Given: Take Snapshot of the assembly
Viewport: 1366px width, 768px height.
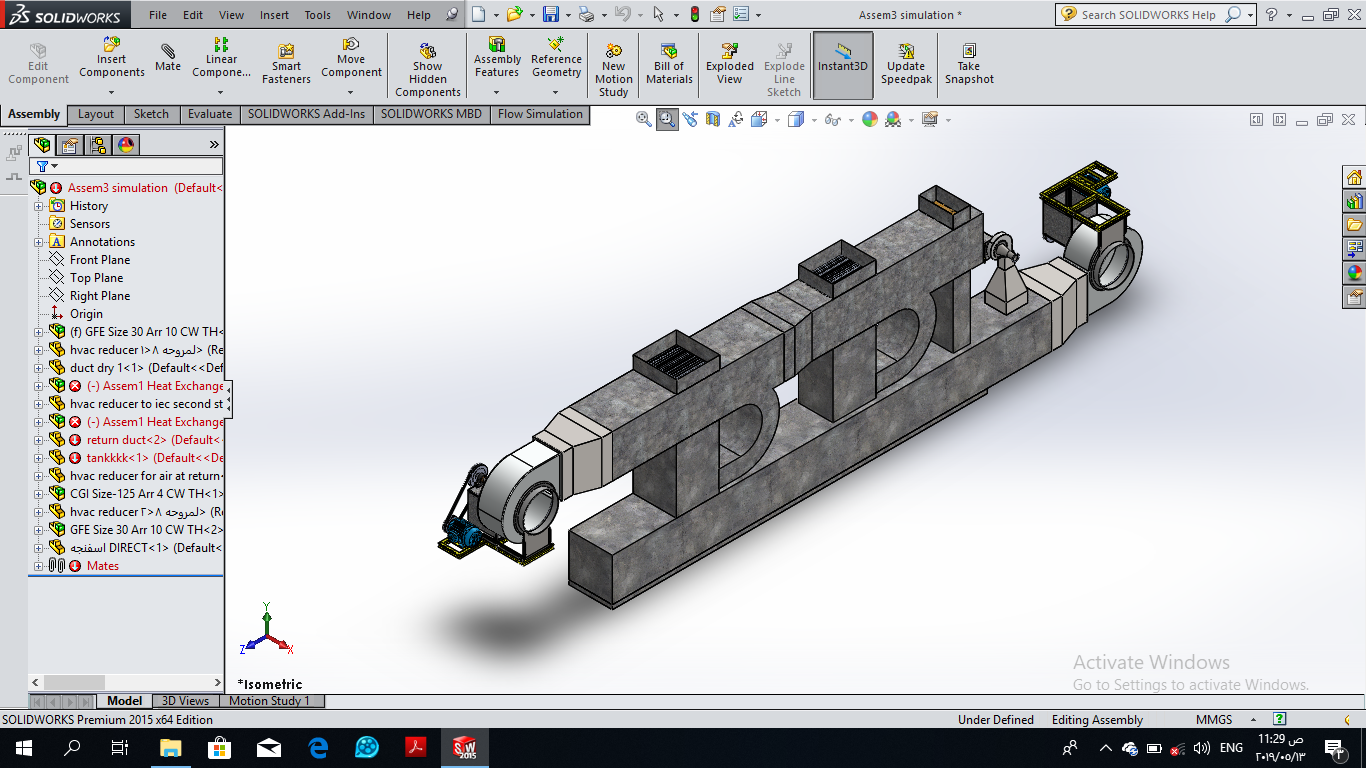Looking at the screenshot, I should point(969,64).
